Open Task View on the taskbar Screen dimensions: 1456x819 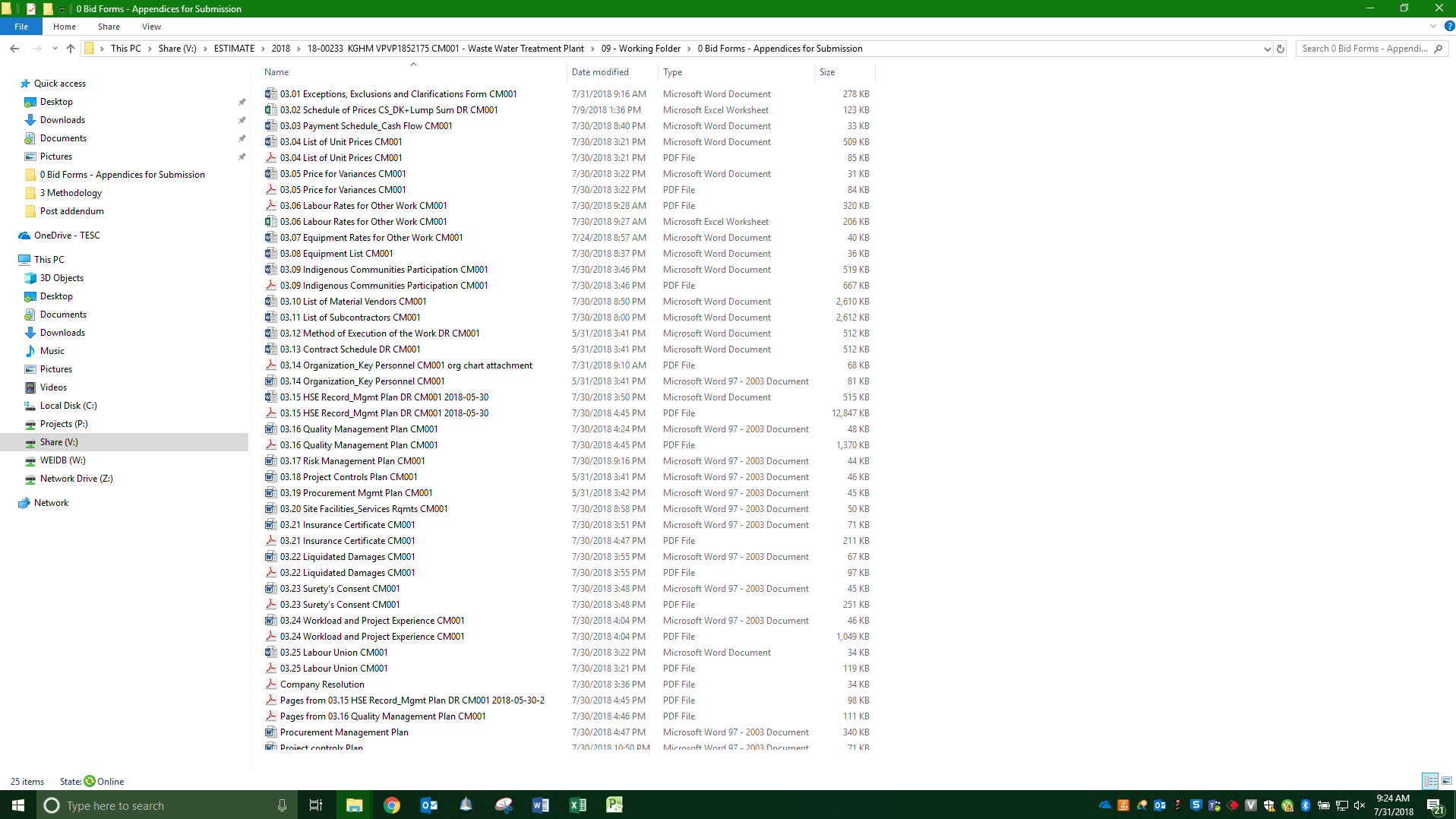(316, 805)
